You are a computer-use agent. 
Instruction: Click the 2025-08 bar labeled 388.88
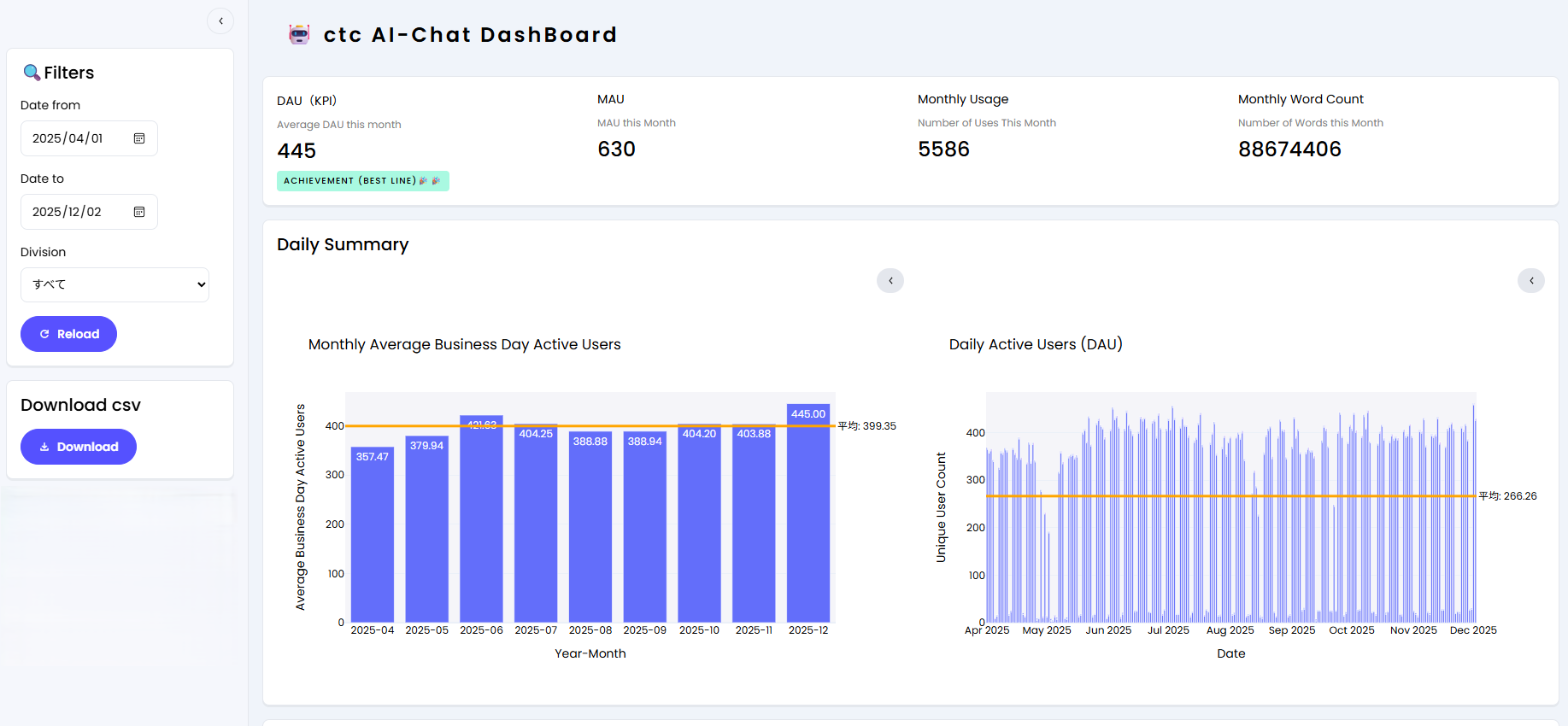click(590, 527)
